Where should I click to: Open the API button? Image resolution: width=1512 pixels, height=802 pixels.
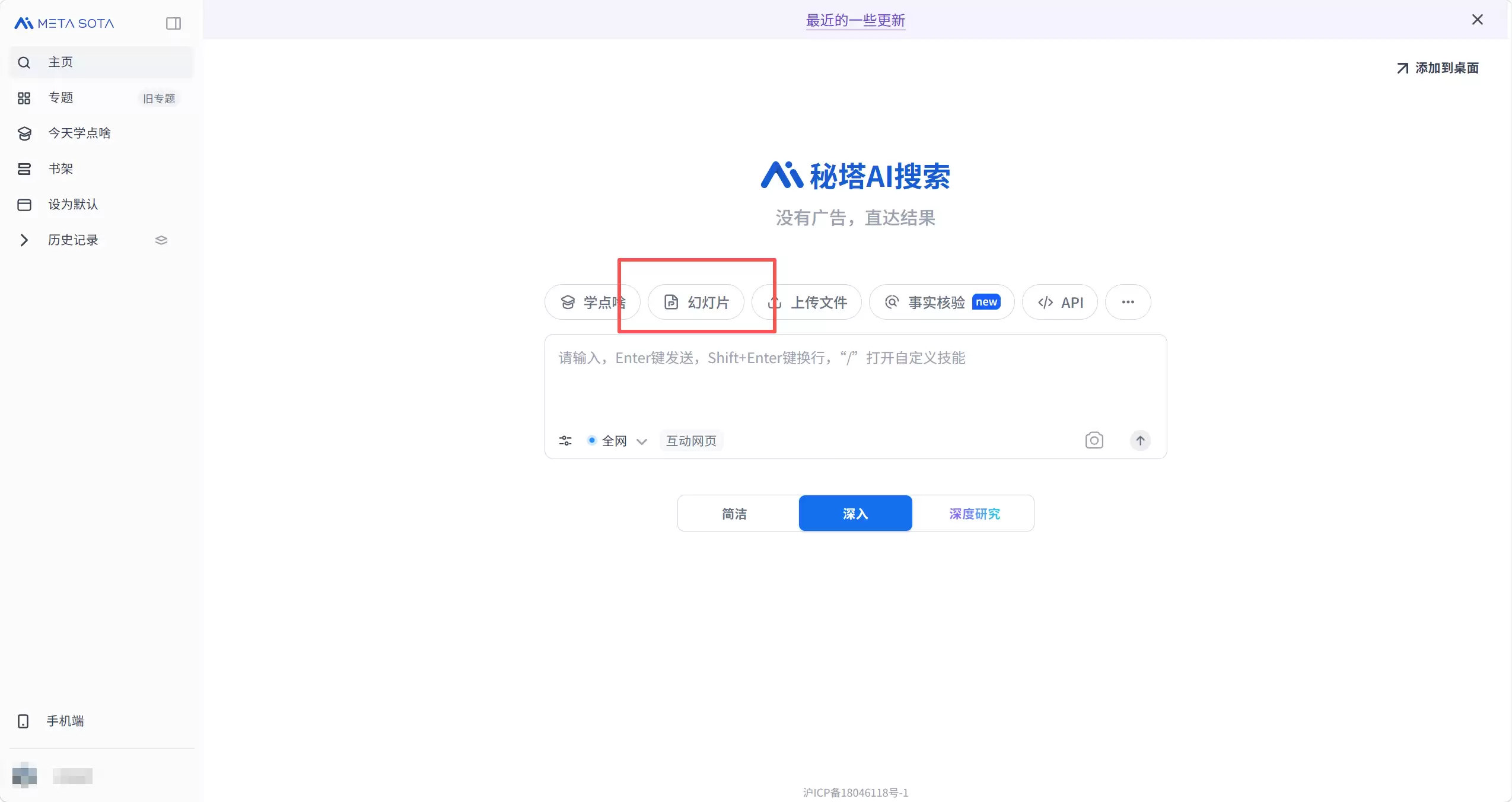[x=1060, y=303]
